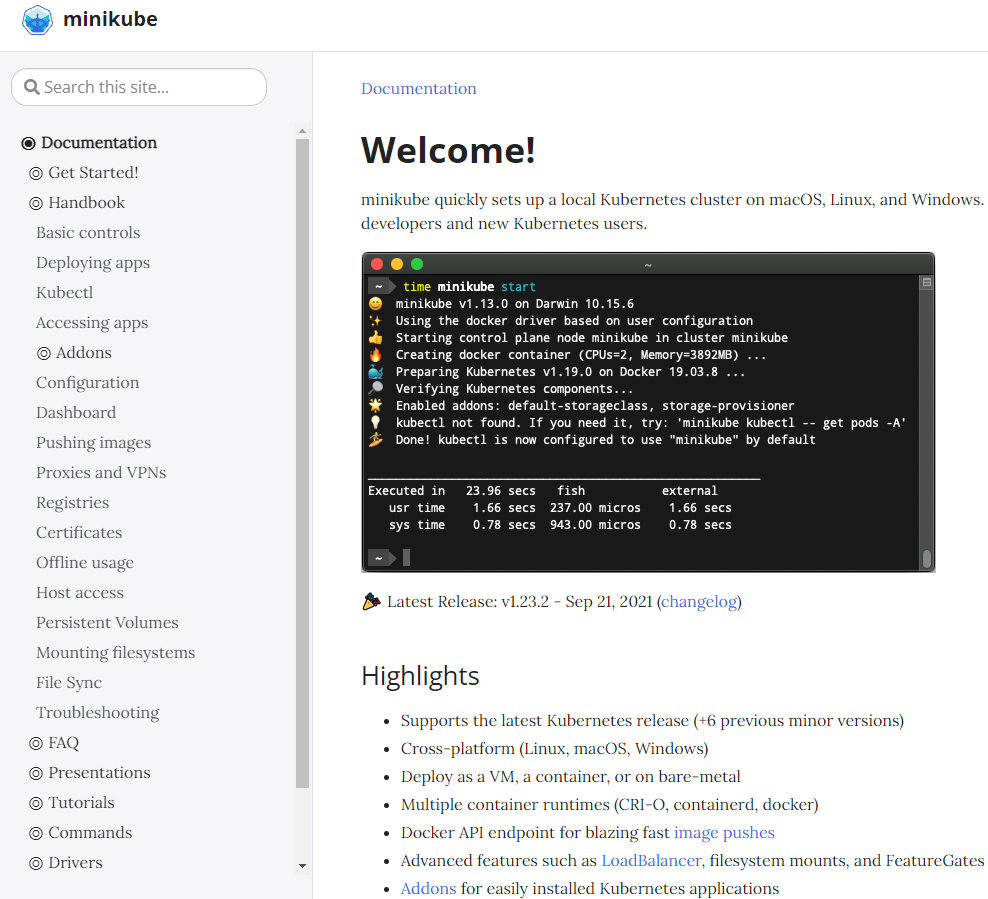Image resolution: width=988 pixels, height=899 pixels.
Task: Open the Troubleshooting page
Action: point(98,713)
